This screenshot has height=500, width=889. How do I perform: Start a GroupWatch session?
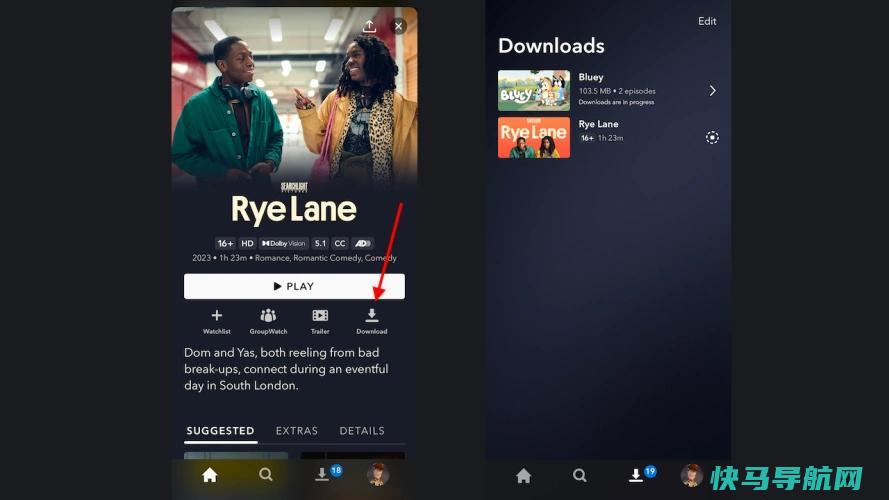(x=268, y=321)
